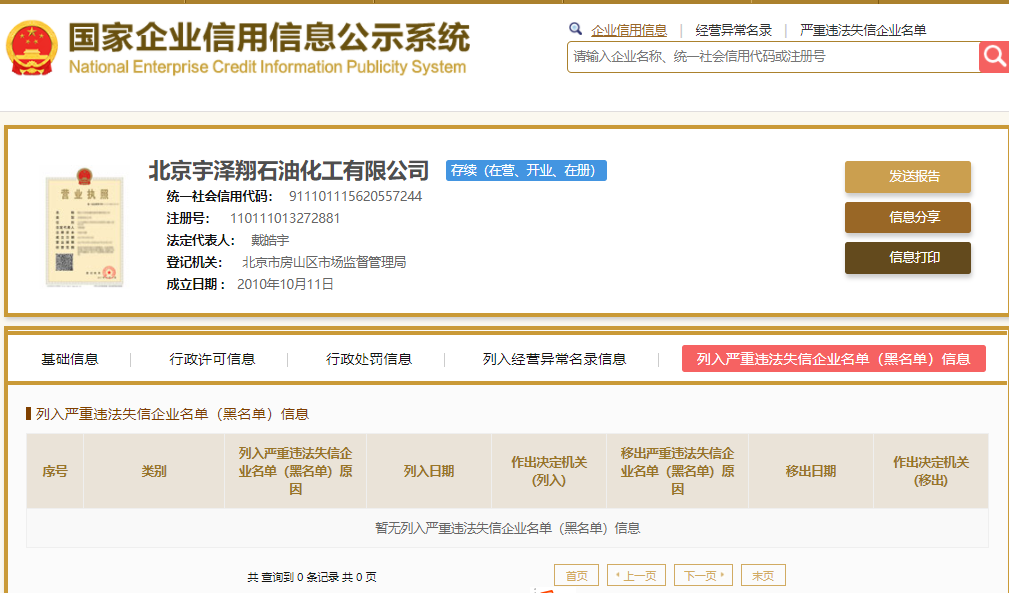Viewport: 1009px width, 593px height.
Task: Click the 序号 column header
Action: click(x=55, y=471)
